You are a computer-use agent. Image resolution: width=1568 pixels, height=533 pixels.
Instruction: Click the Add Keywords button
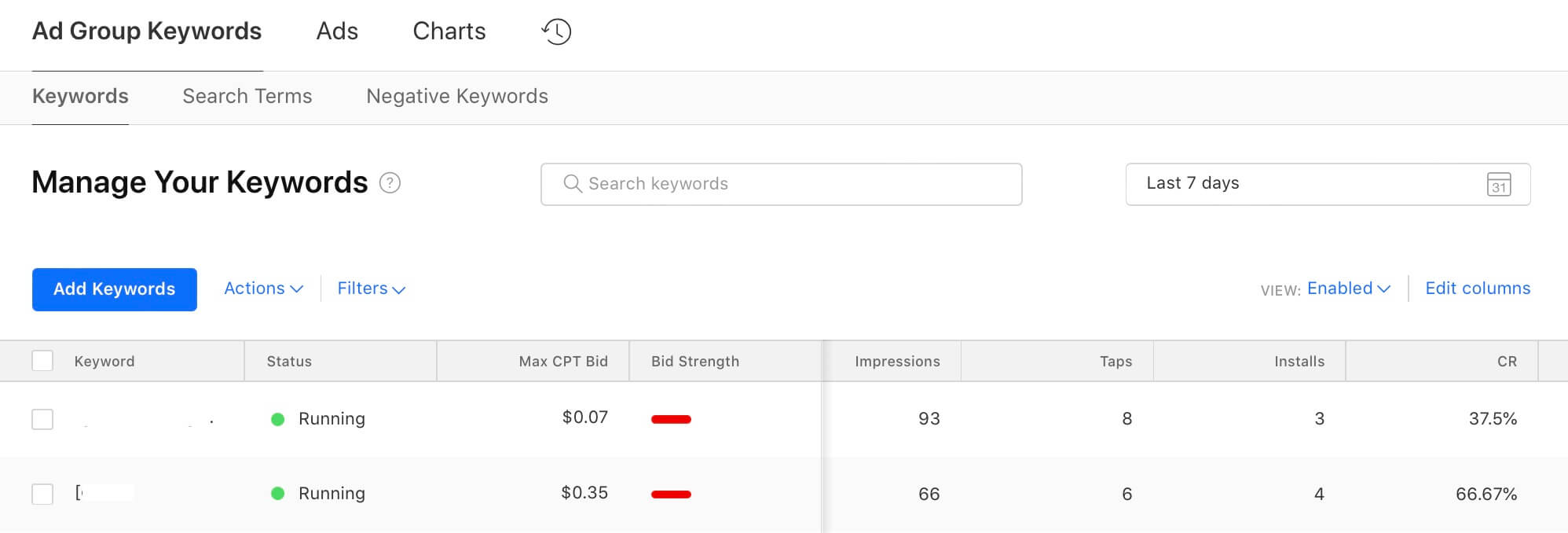point(115,289)
